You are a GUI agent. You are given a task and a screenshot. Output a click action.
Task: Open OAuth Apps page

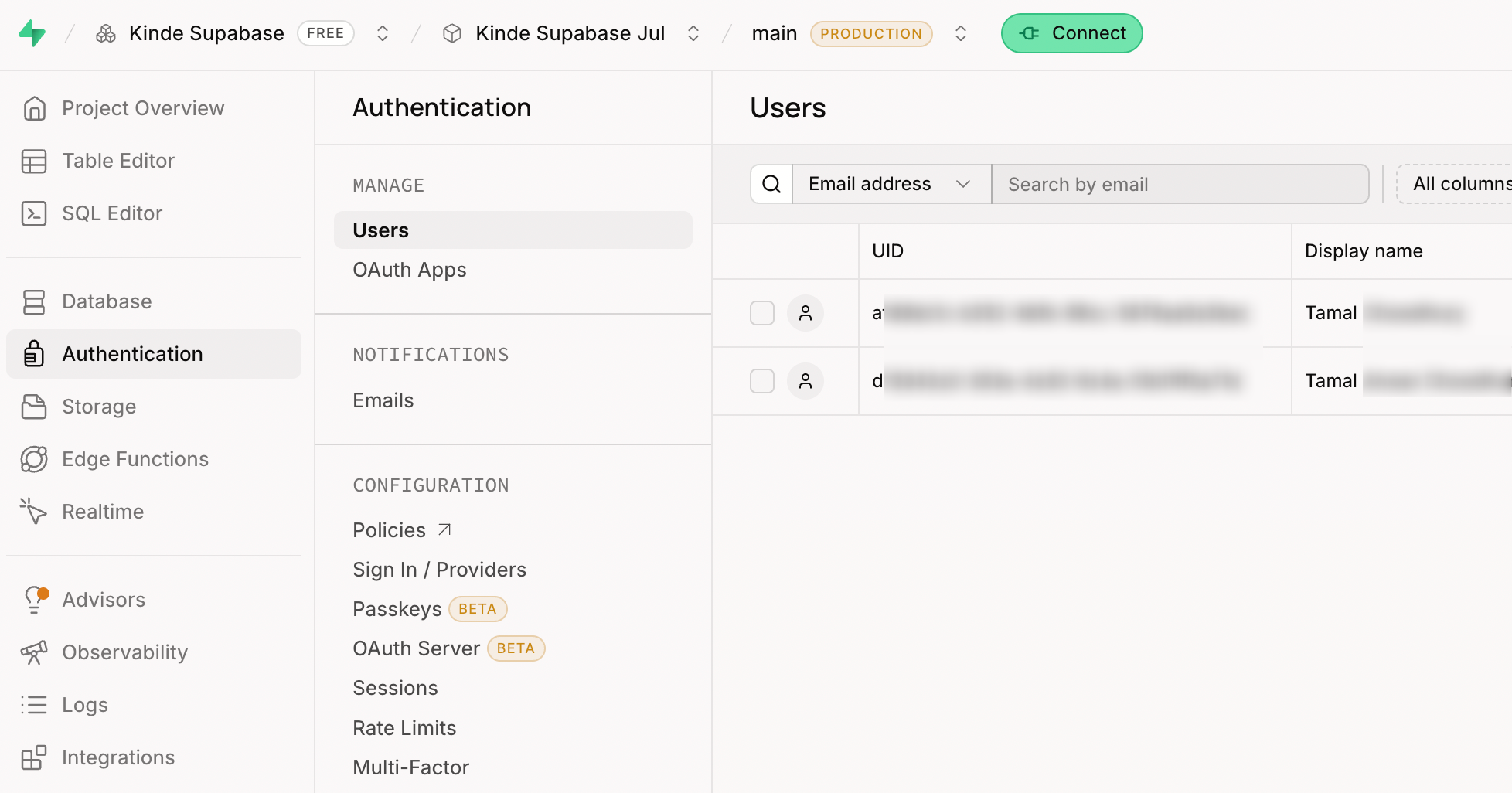(x=410, y=270)
